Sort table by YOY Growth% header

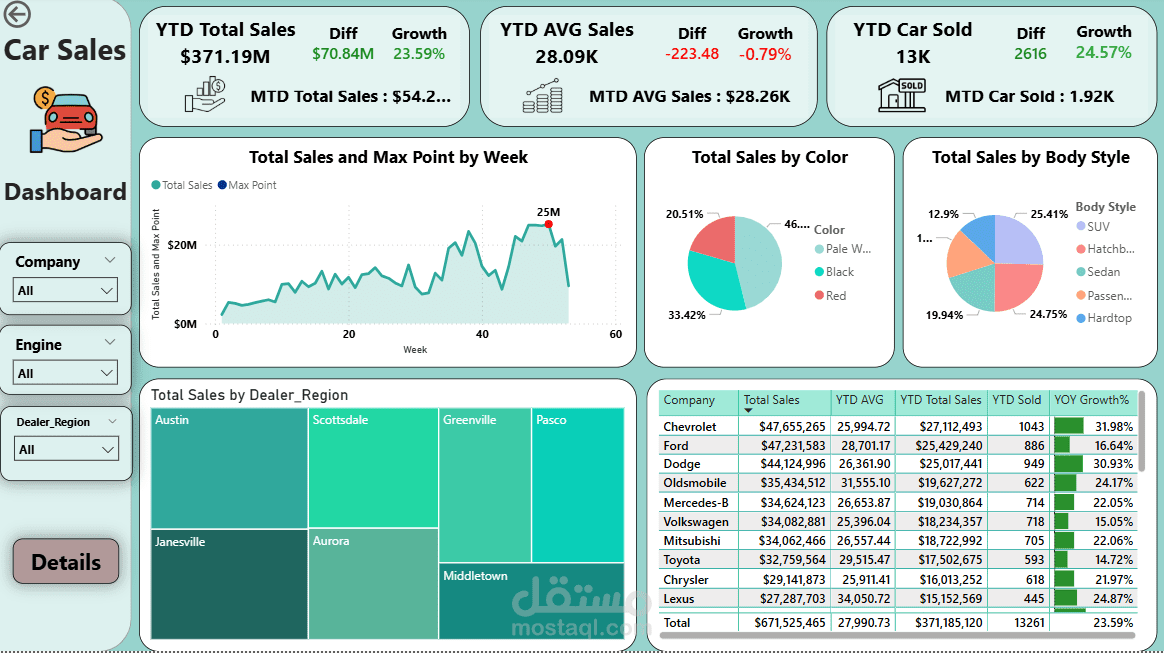(x=1092, y=401)
